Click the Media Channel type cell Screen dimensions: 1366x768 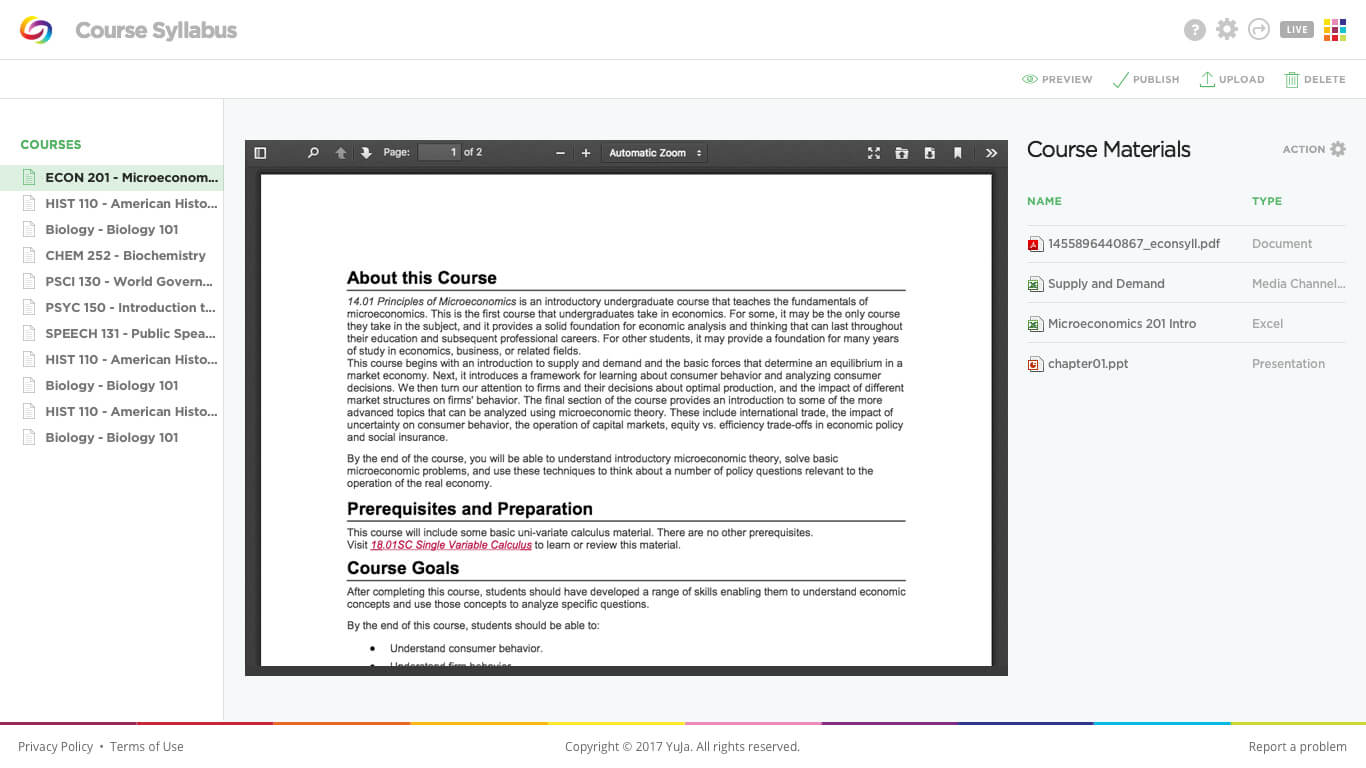pyautogui.click(x=1299, y=284)
